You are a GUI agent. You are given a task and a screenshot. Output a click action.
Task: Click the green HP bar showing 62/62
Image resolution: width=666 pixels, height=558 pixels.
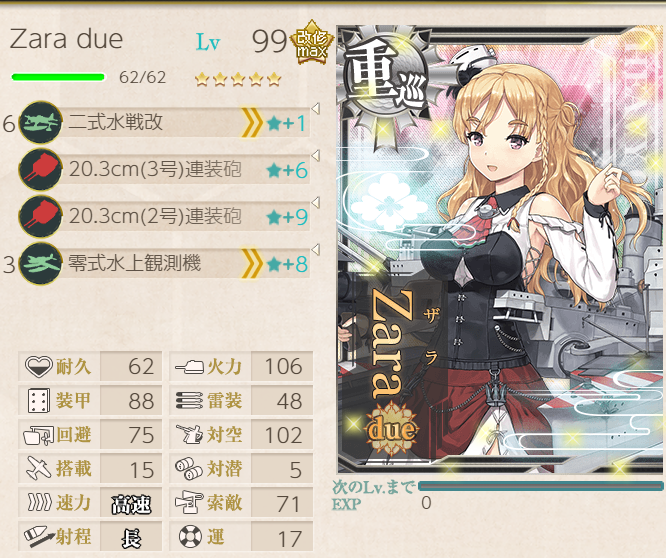pyautogui.click(x=58, y=77)
